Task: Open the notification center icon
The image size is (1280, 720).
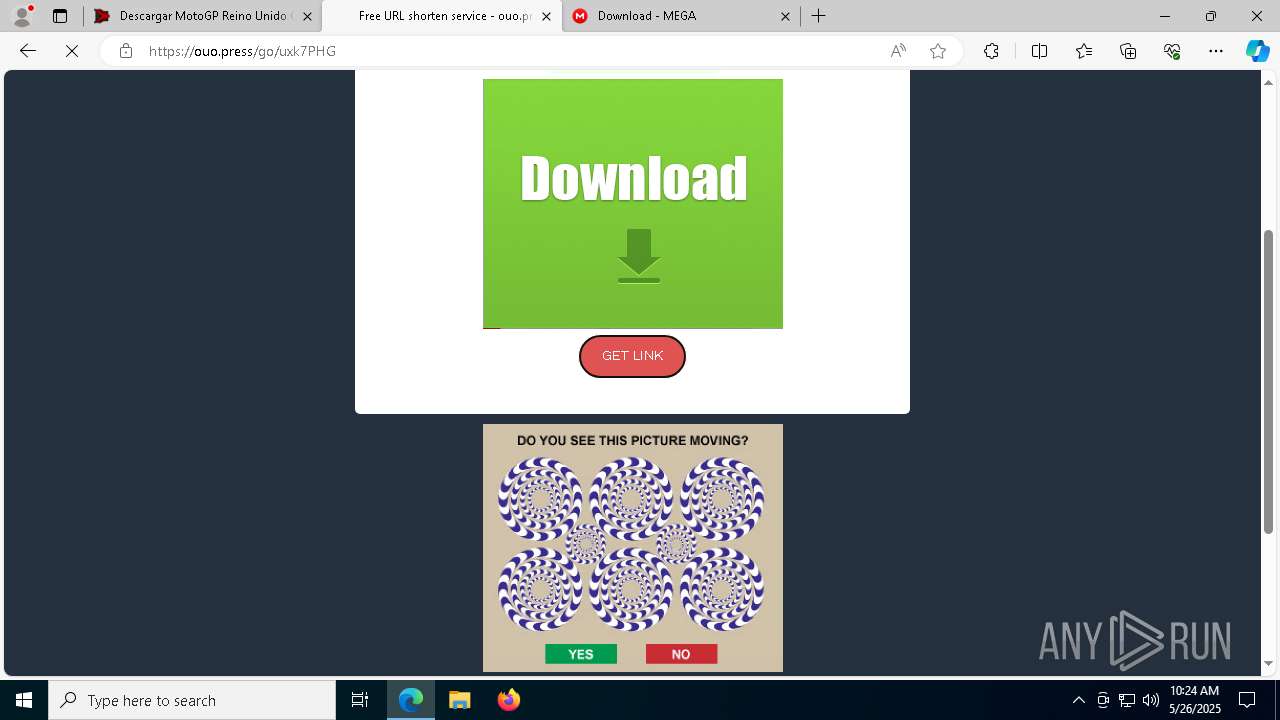Action: (1247, 700)
